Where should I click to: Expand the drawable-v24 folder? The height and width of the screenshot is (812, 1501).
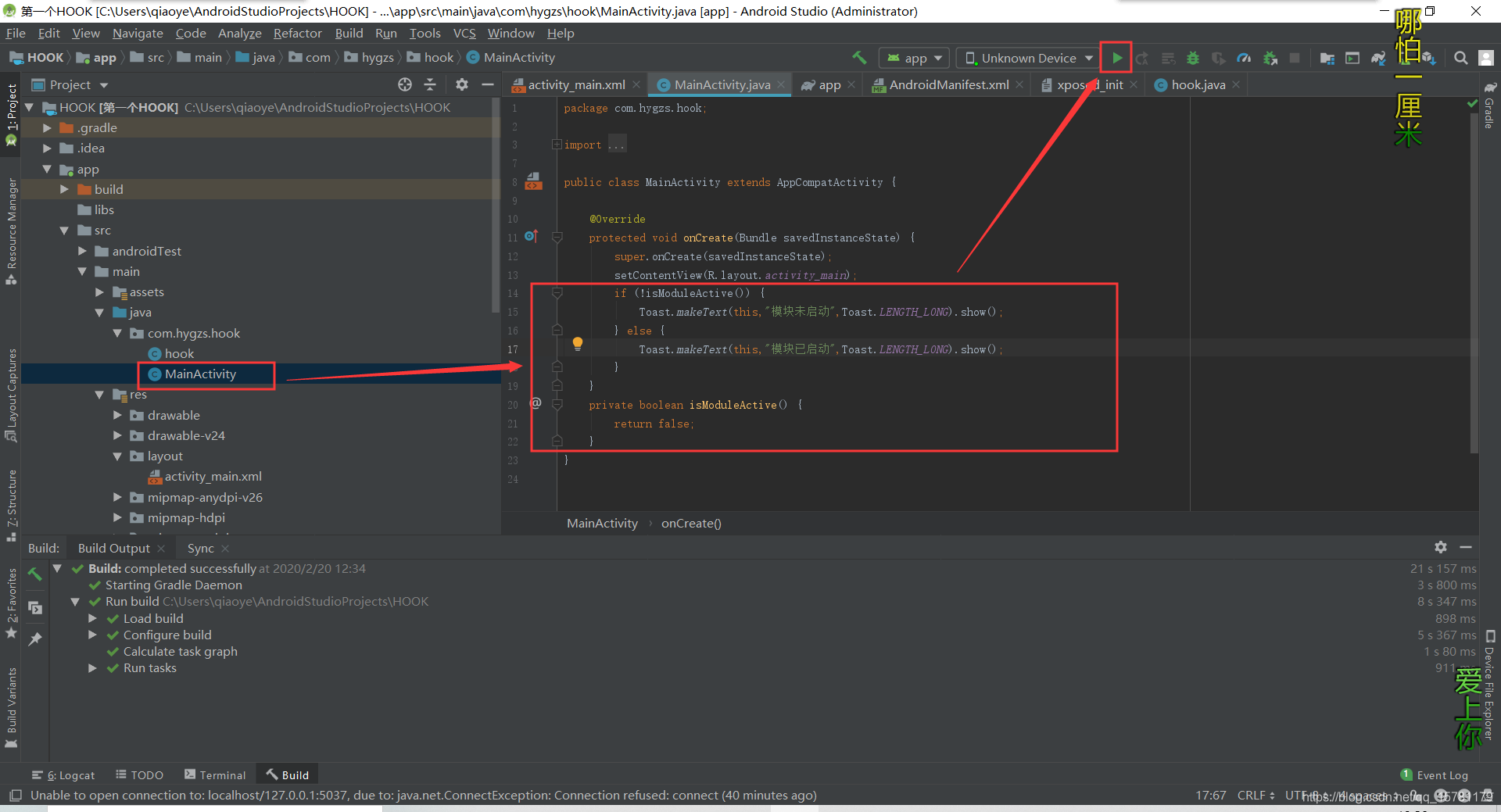117,435
